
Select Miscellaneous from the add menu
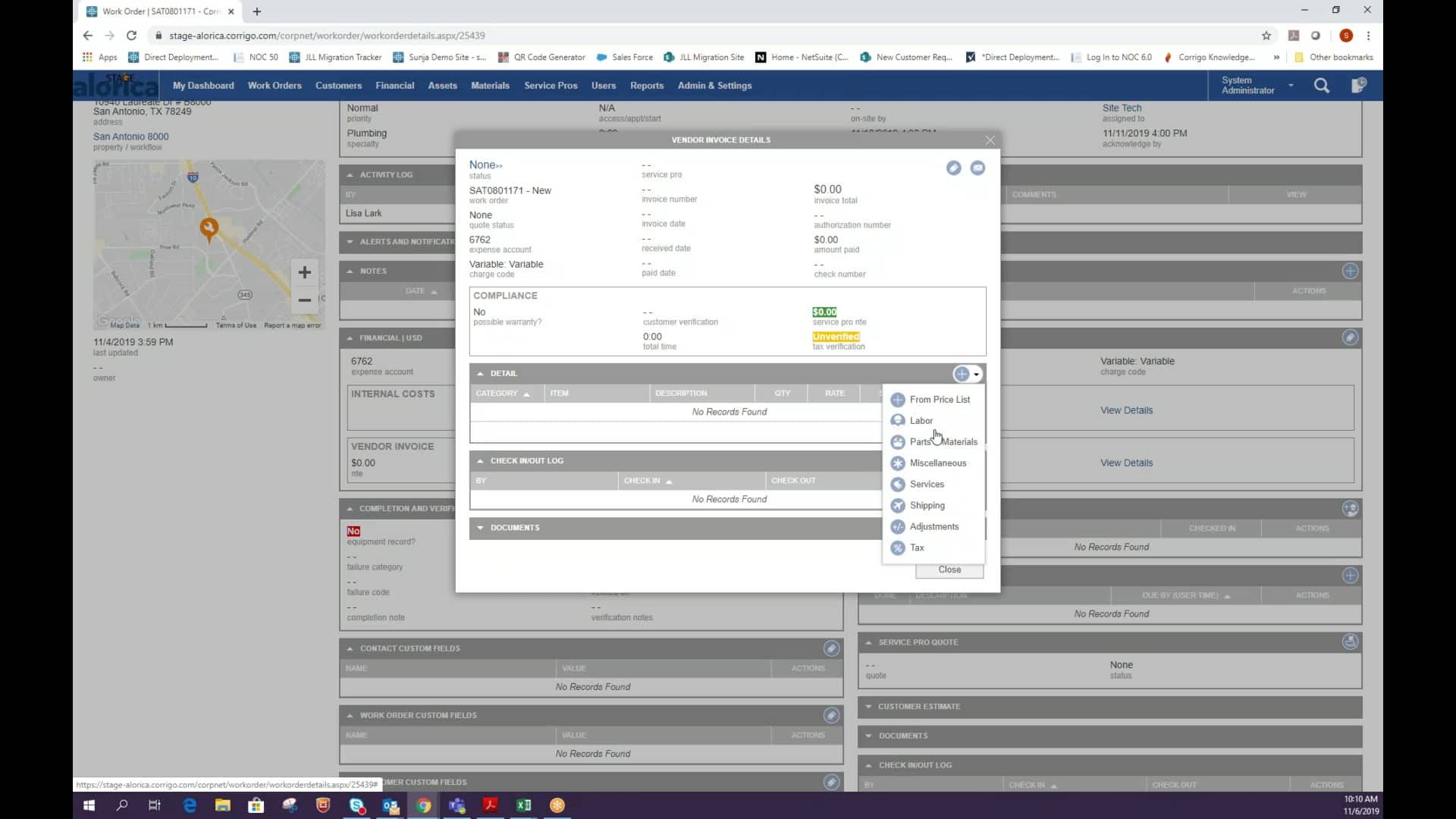click(937, 463)
